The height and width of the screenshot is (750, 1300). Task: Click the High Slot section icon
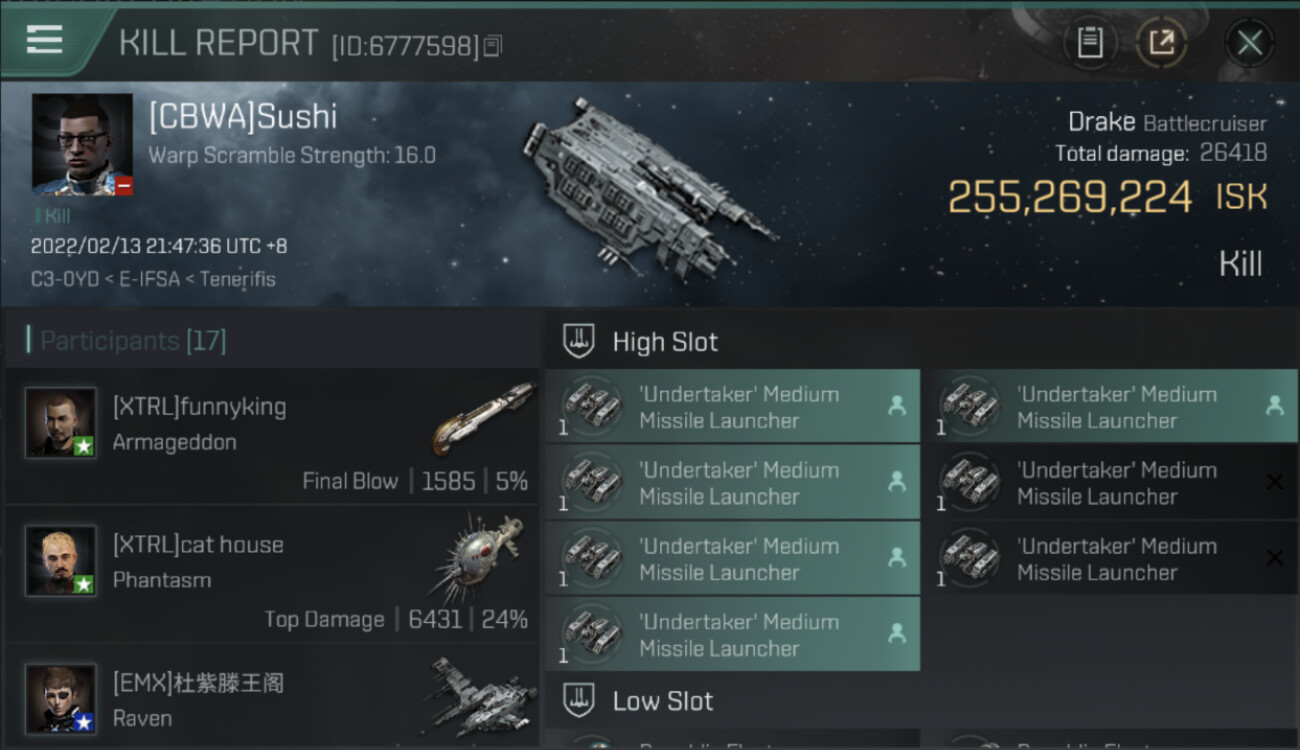(577, 341)
